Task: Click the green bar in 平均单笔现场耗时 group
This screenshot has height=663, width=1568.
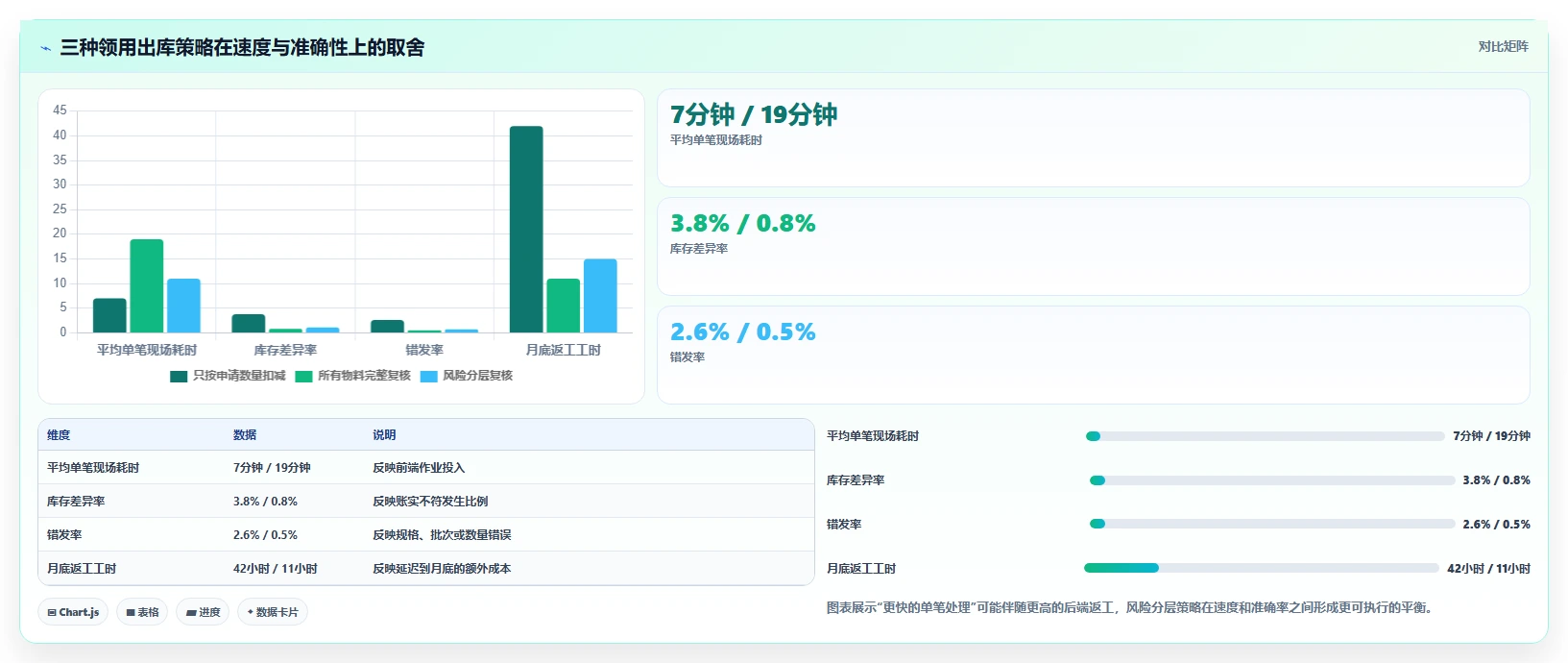Action: point(147,286)
